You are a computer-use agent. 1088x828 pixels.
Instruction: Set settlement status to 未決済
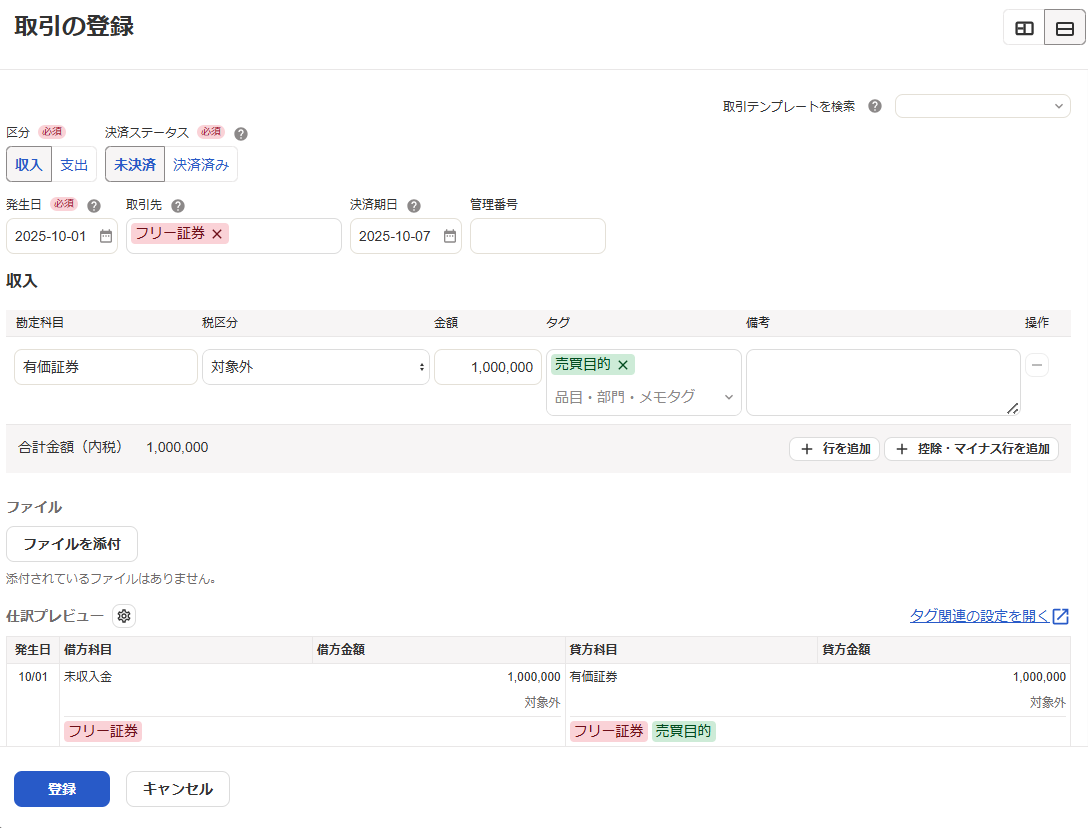135,164
